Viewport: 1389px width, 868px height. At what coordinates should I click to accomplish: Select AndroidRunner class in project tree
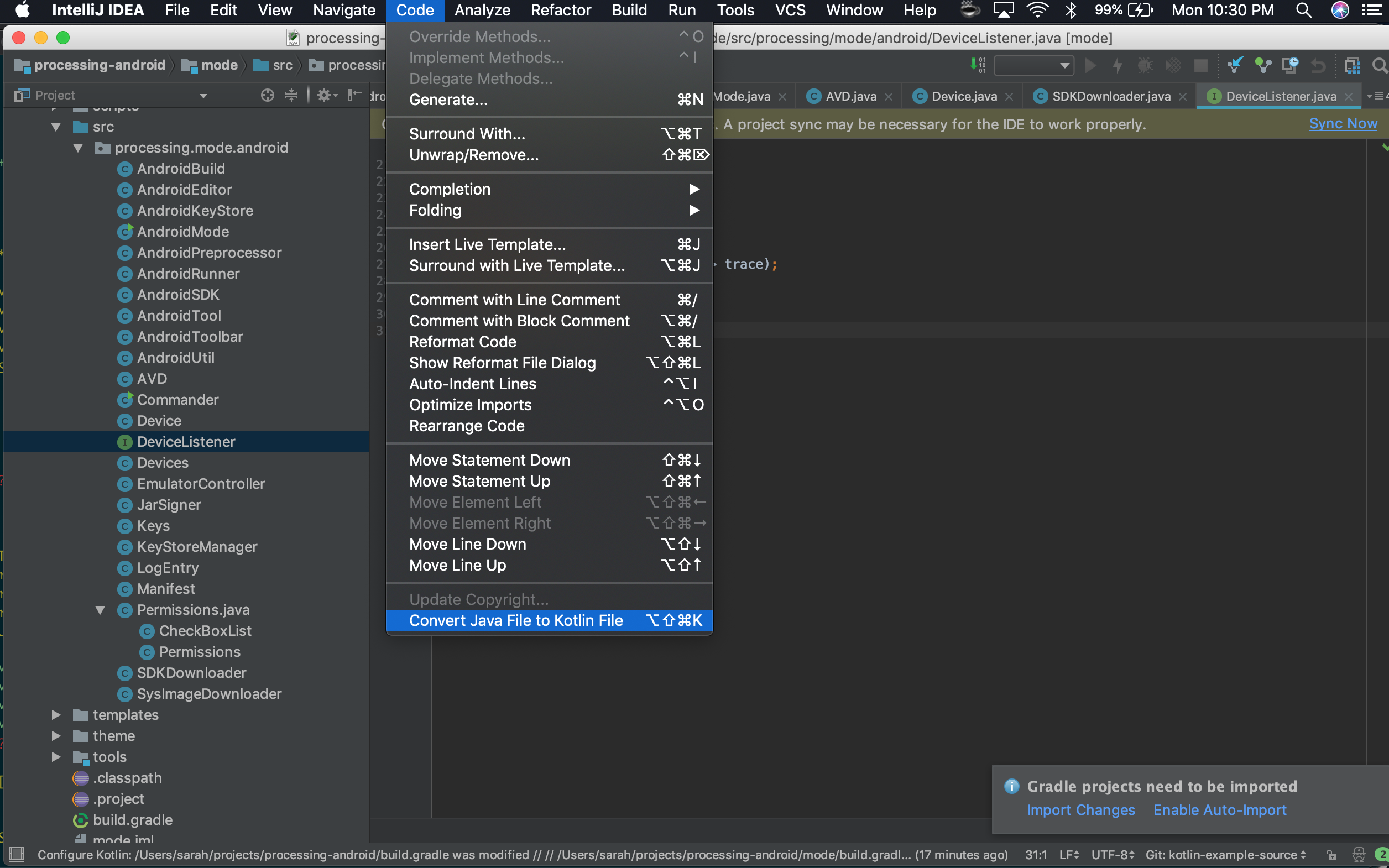188,274
